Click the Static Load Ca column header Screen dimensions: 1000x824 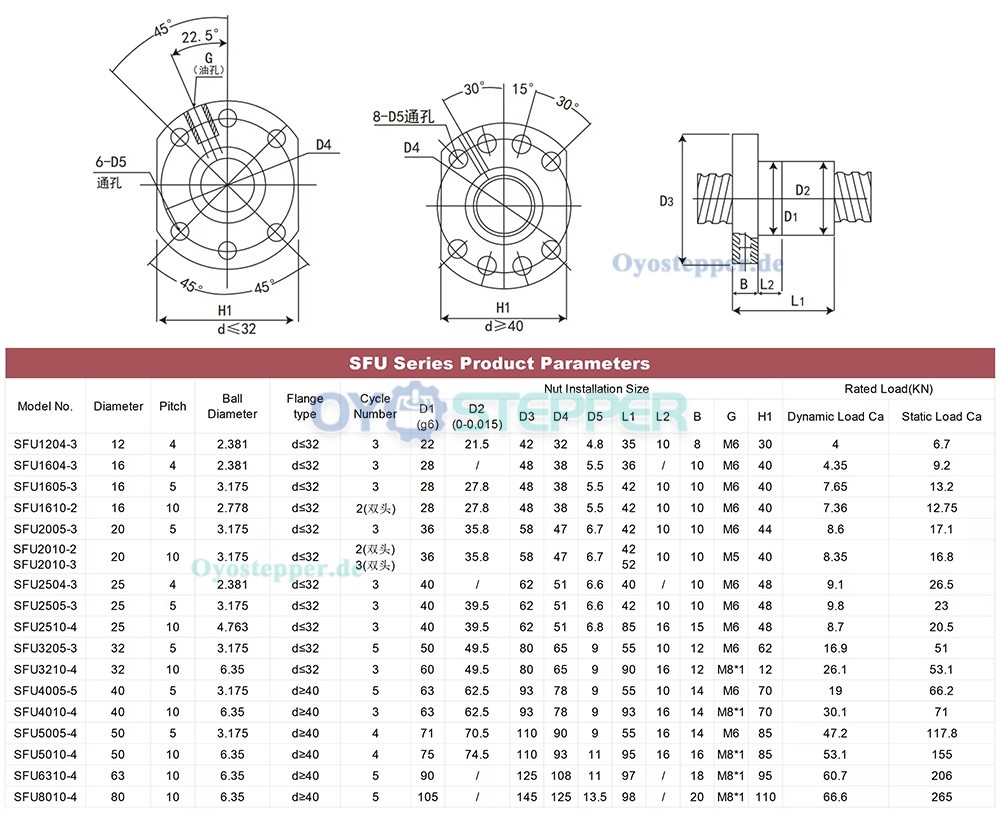pos(941,416)
